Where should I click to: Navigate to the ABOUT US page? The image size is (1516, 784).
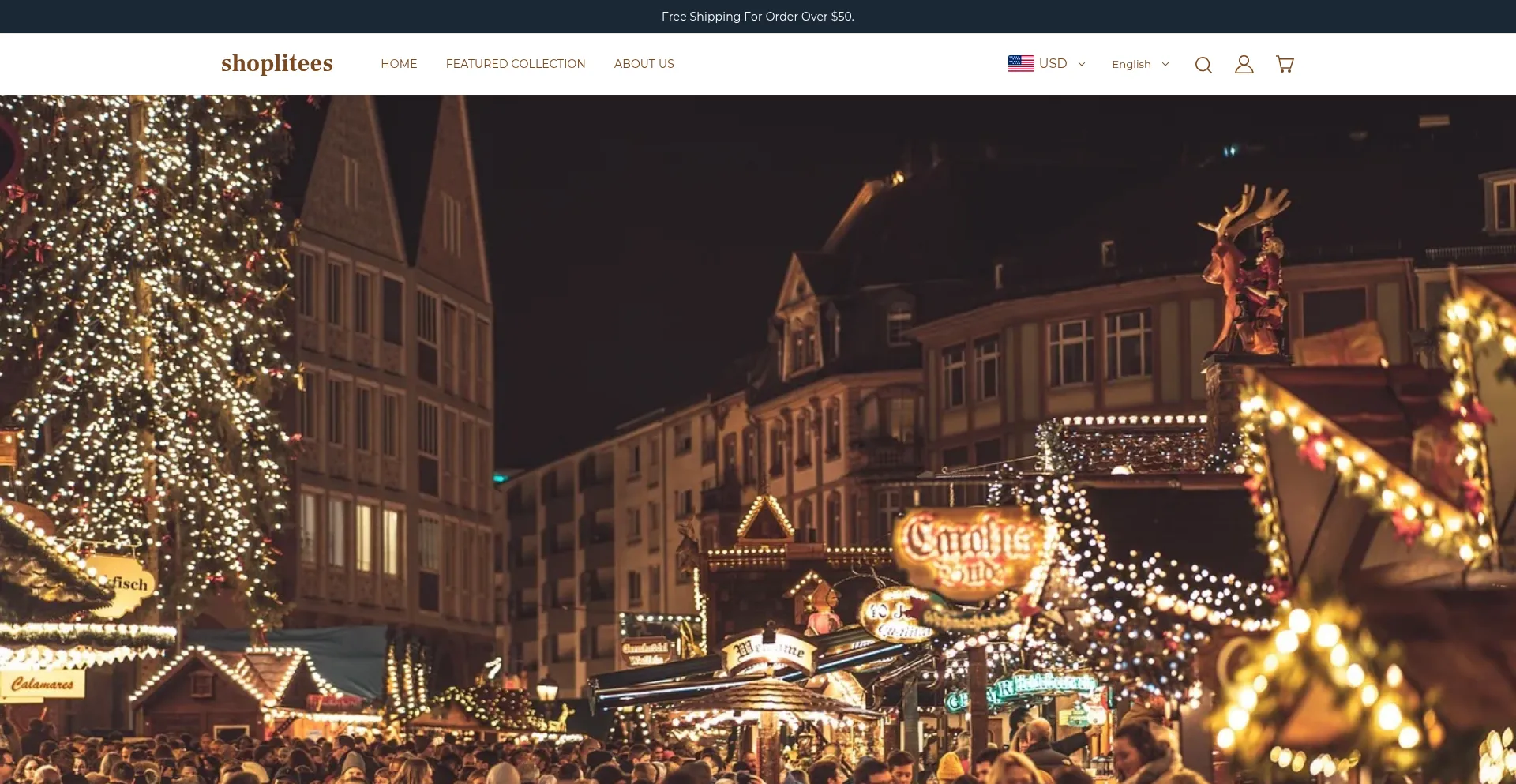tap(644, 64)
